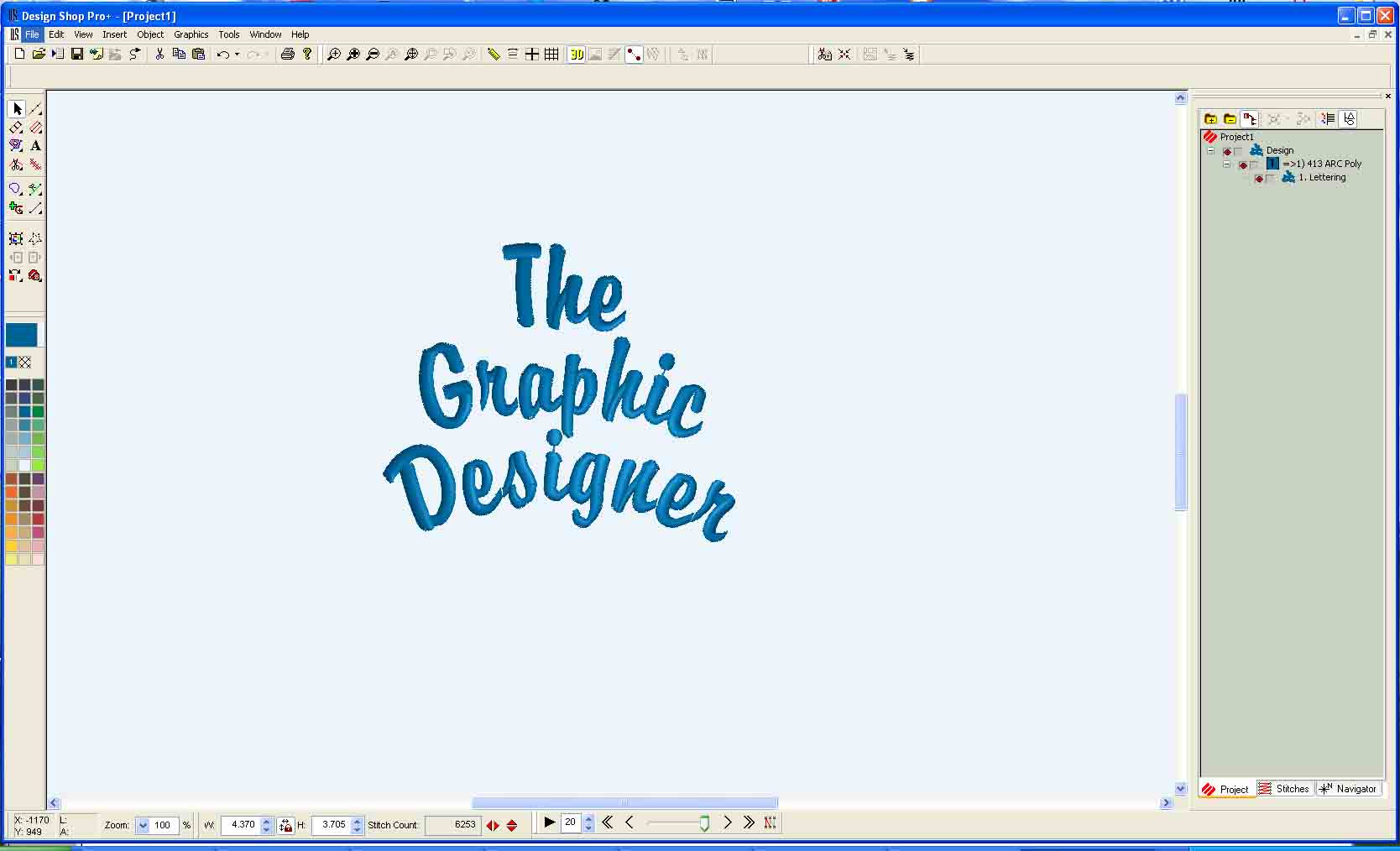Image resolution: width=1400 pixels, height=851 pixels.
Task: Click the measure ruler tool icon
Action: coord(494,55)
